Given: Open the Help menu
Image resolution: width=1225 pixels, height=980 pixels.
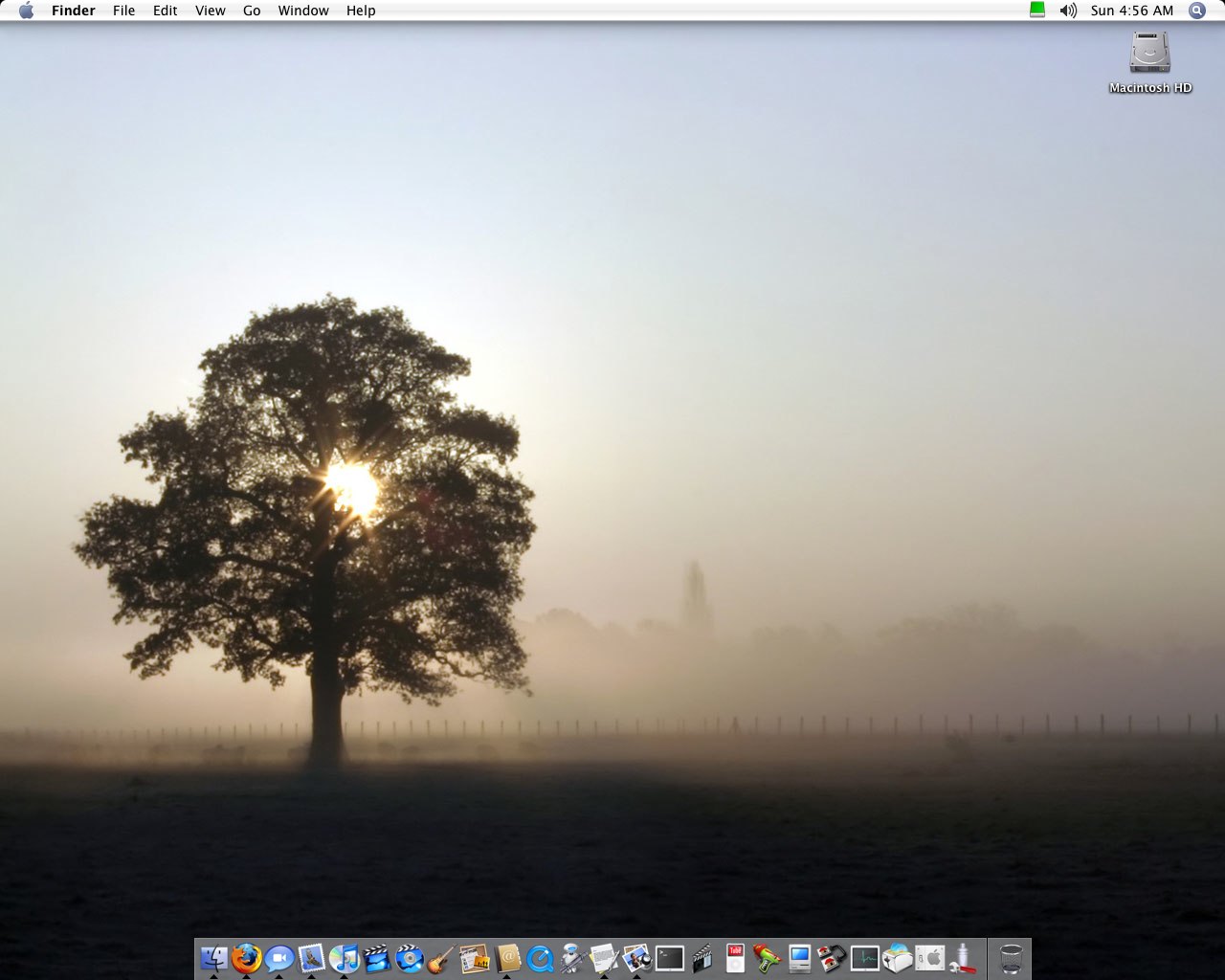Looking at the screenshot, I should click(361, 11).
